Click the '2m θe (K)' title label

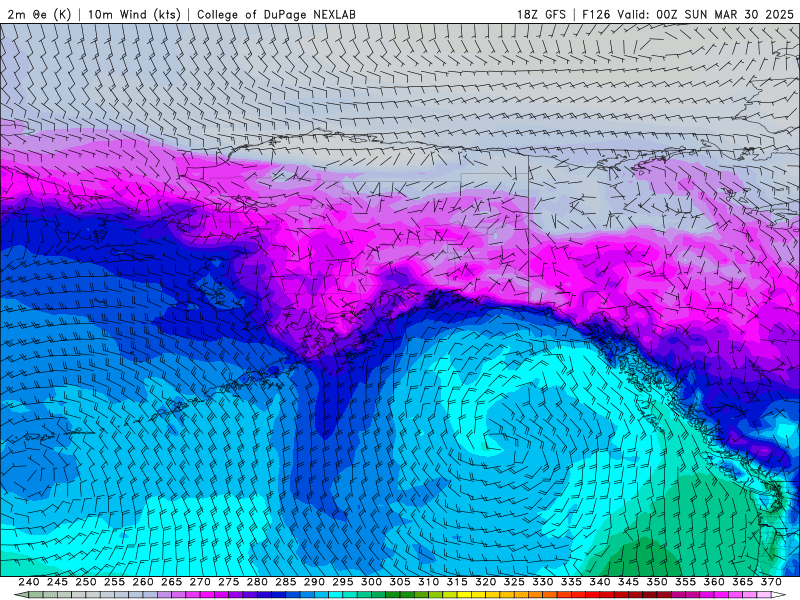tap(39, 14)
